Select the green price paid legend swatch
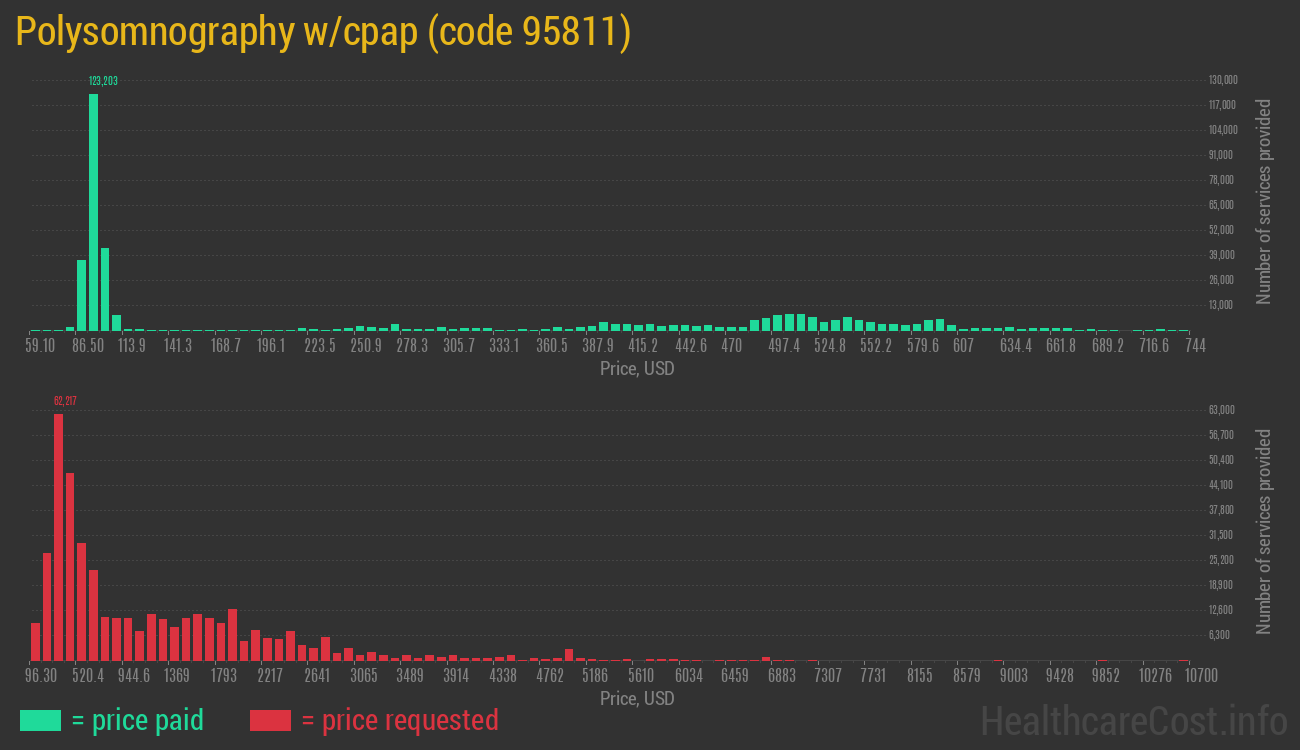1300x750 pixels. tap(40, 720)
